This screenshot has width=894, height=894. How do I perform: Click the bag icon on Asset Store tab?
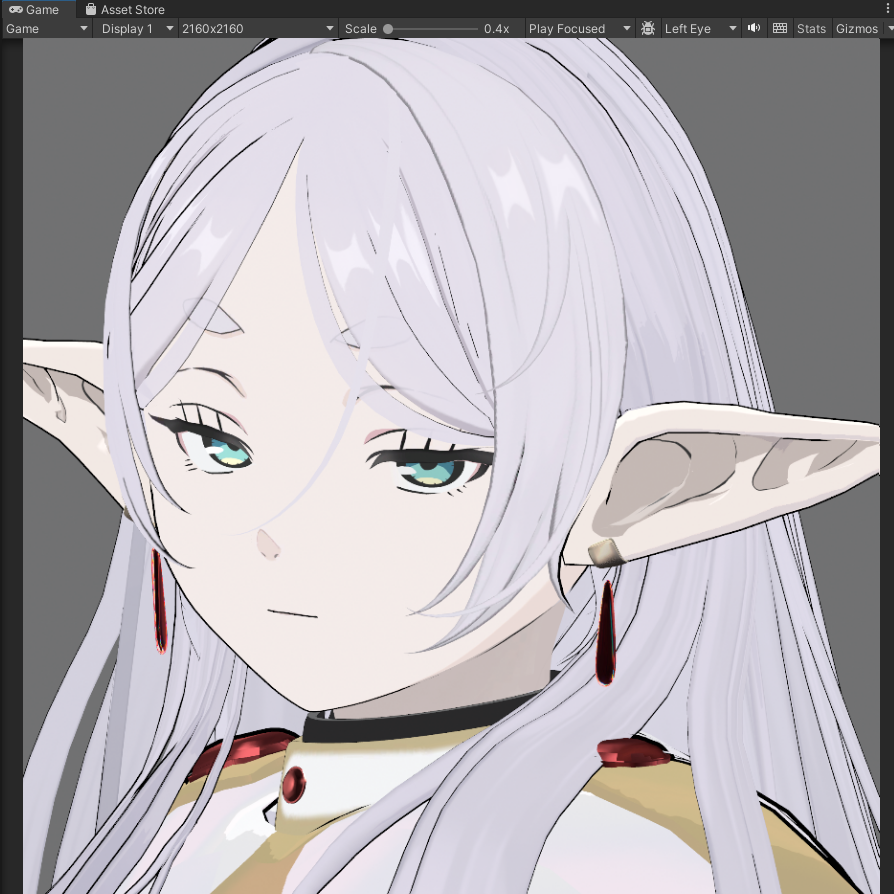[91, 9]
